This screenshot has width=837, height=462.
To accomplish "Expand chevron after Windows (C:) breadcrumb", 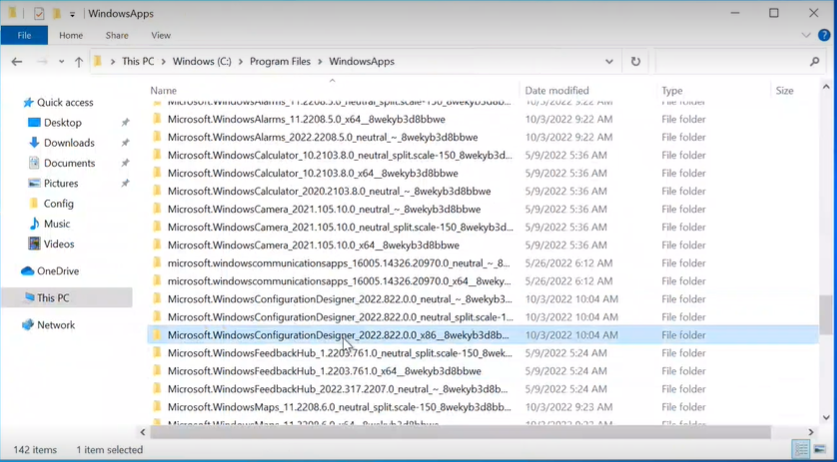I will [241, 61].
